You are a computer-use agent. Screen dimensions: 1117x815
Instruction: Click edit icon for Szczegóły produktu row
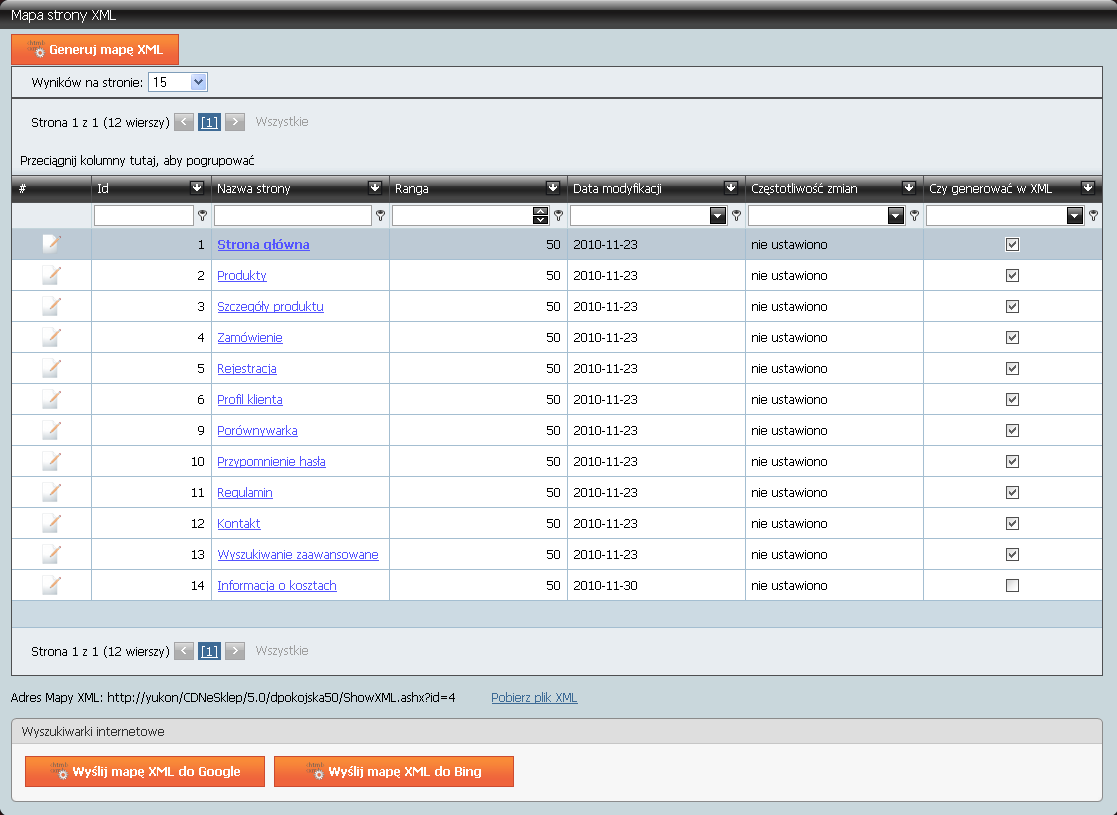click(51, 306)
